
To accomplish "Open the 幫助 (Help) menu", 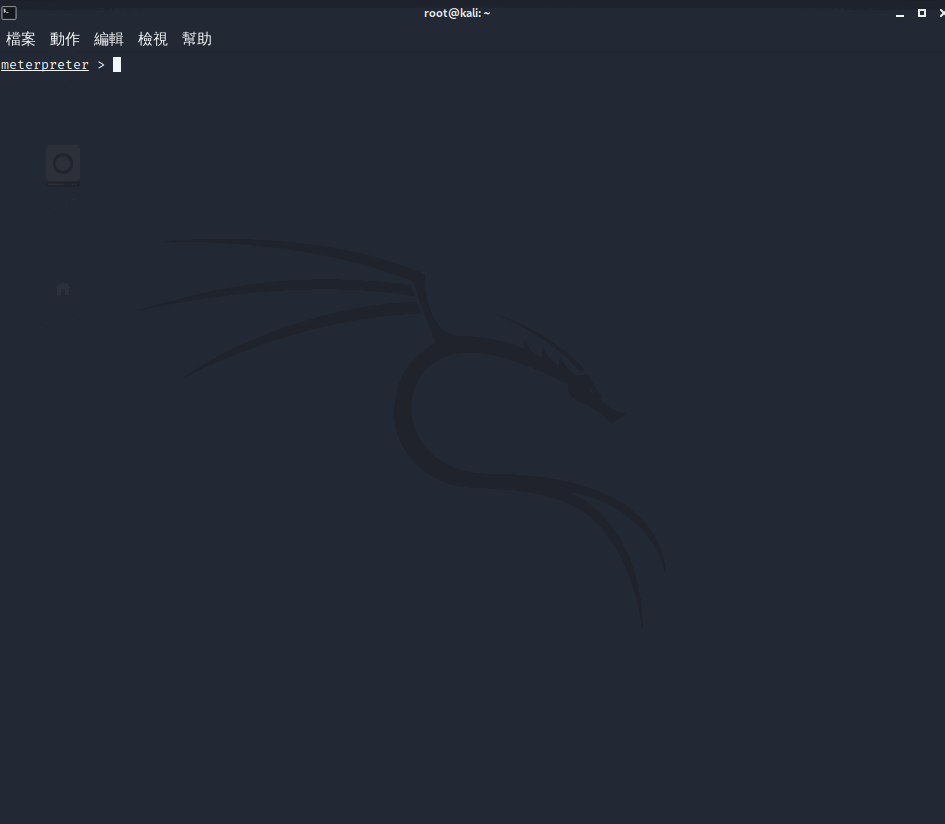I will (196, 39).
